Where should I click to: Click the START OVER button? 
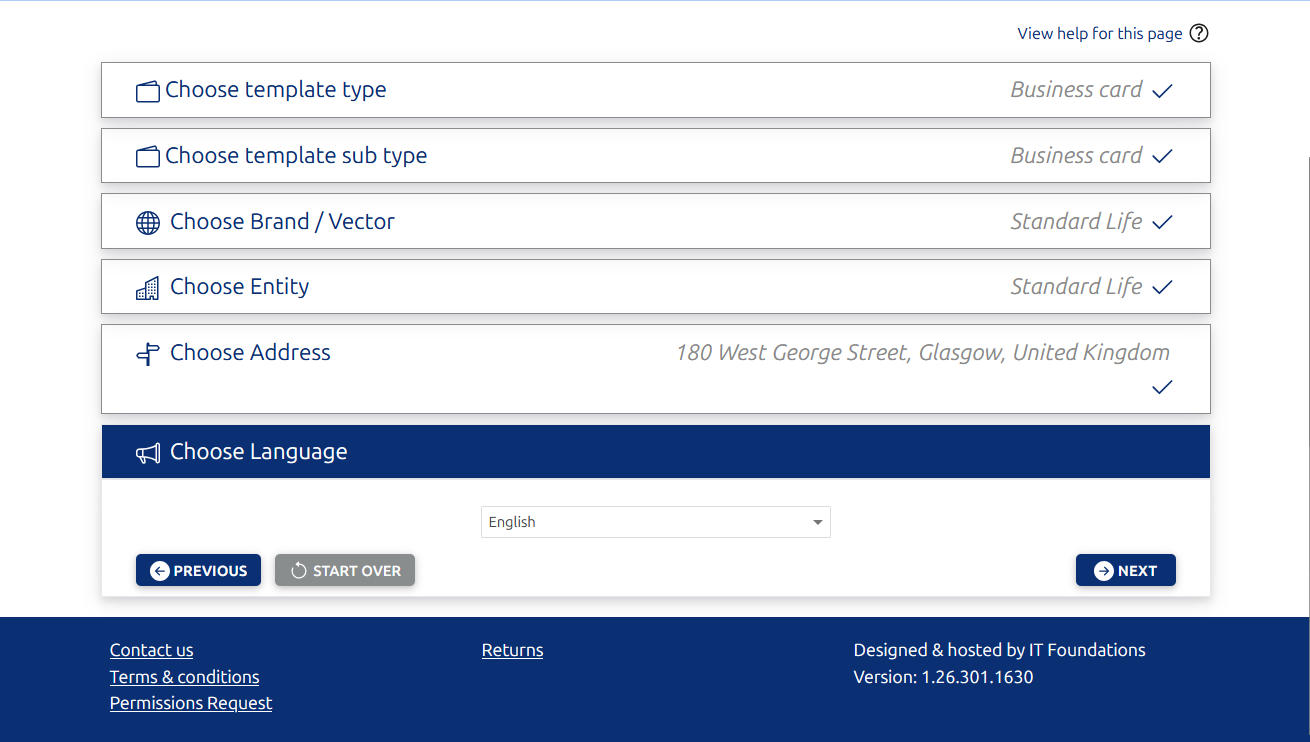click(345, 570)
